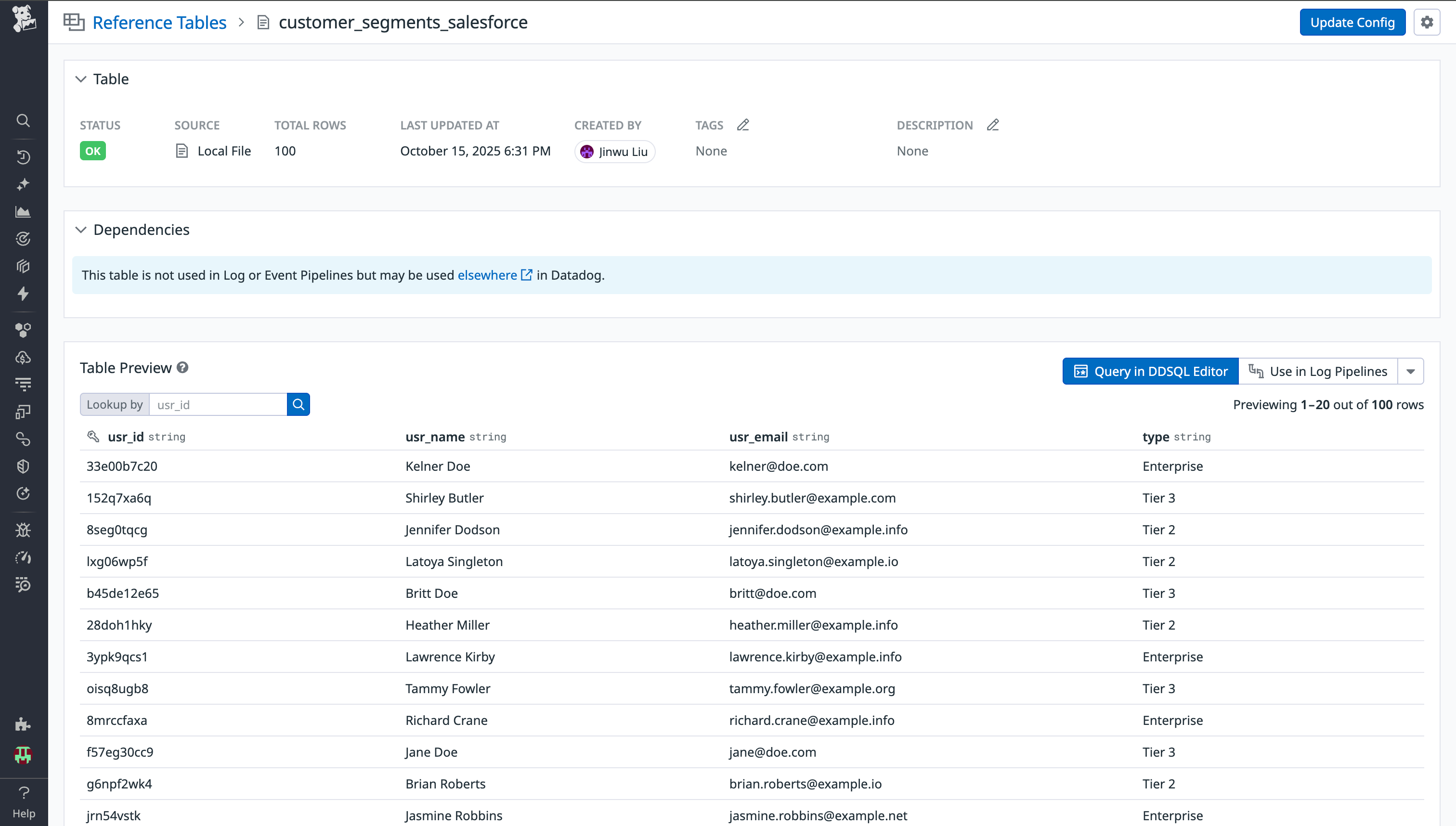Select the Dashboards chart icon
The image size is (1456, 826).
[x=23, y=212]
